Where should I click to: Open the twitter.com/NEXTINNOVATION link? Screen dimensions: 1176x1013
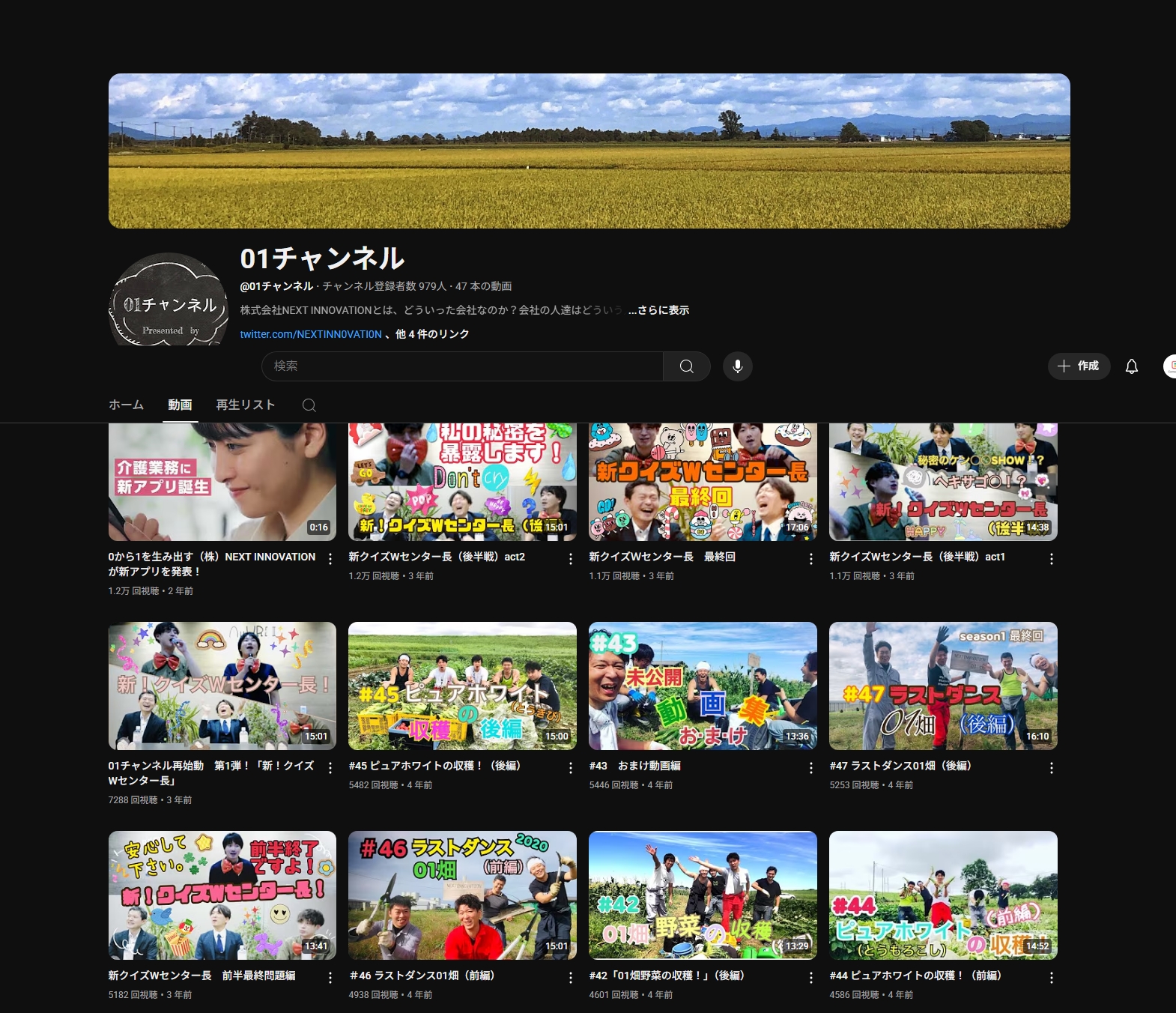click(311, 334)
